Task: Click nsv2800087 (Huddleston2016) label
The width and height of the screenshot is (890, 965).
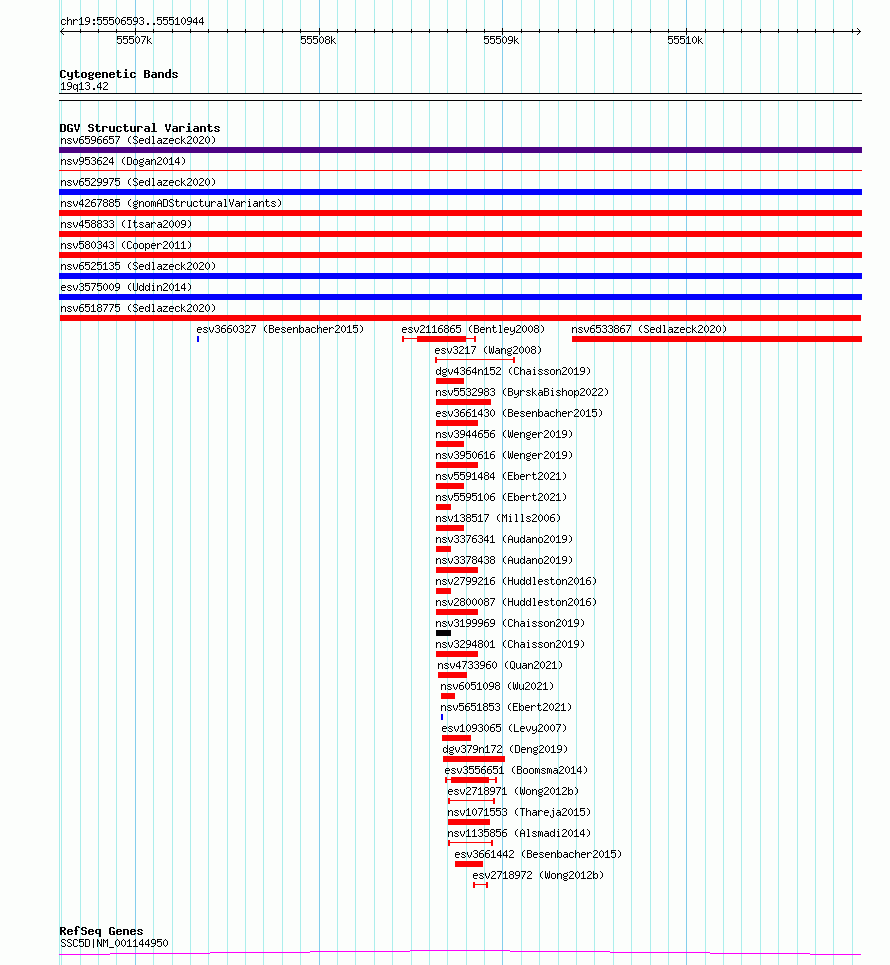Action: point(516,602)
